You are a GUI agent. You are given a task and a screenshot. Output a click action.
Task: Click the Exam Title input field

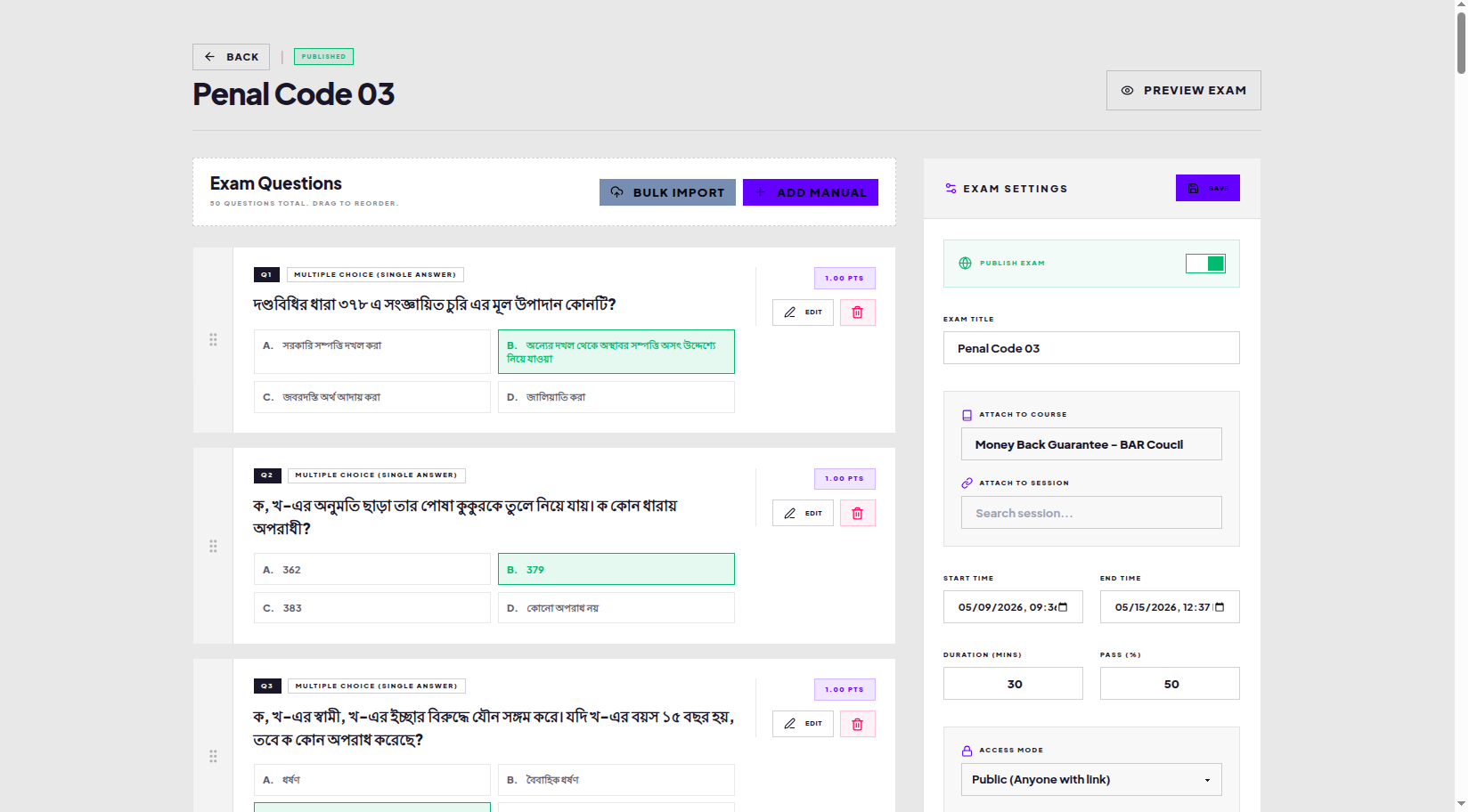click(1091, 348)
